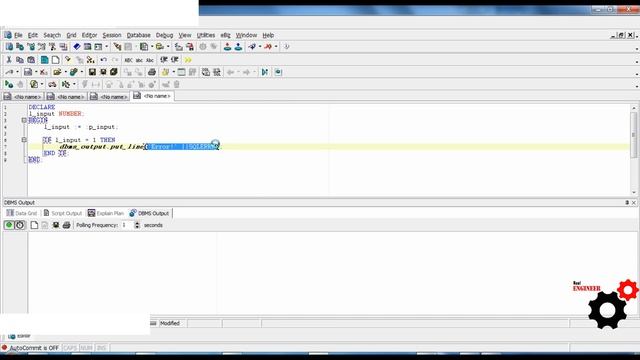Click the Cut scissors icon
This screenshot has width=640, height=360.
pyautogui.click(x=9, y=60)
